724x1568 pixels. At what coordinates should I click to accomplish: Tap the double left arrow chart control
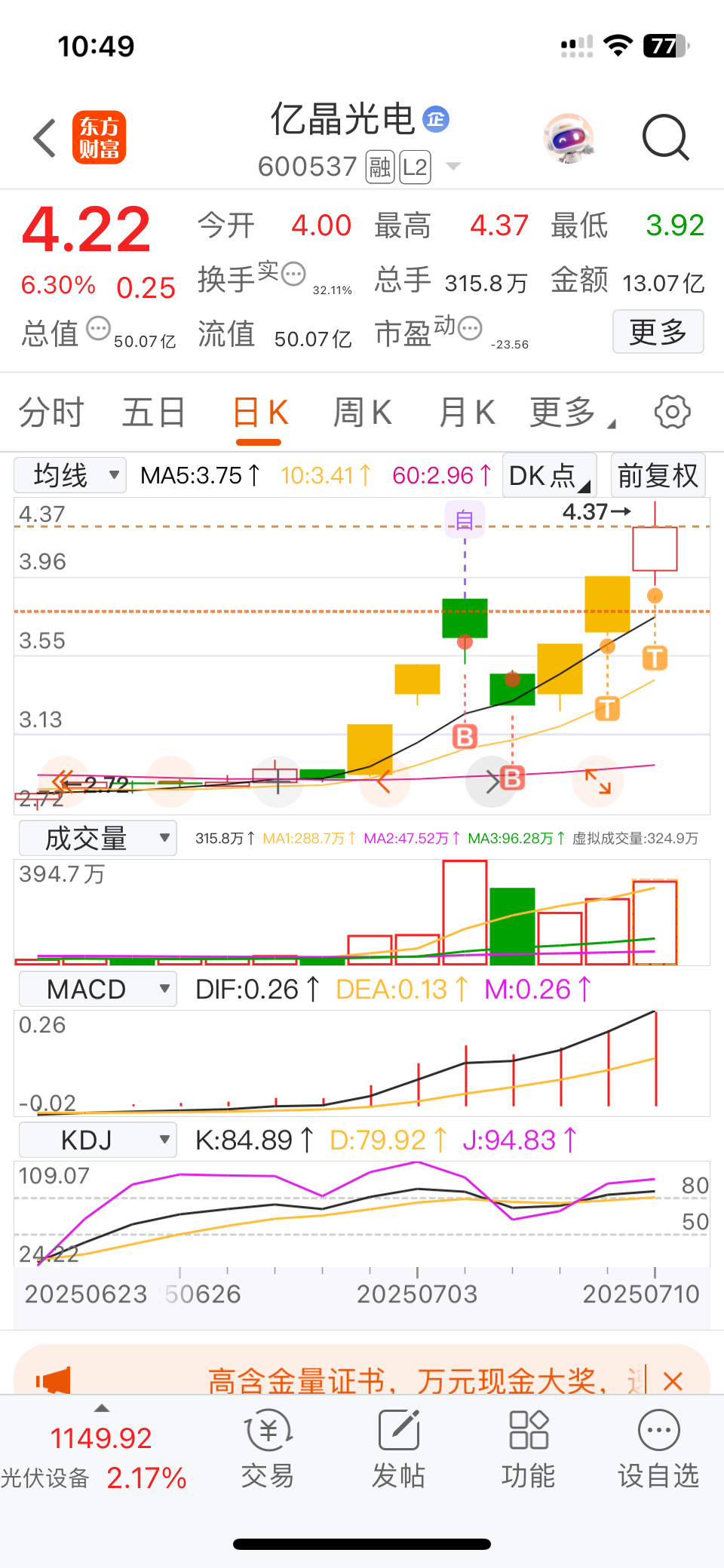coord(63,781)
